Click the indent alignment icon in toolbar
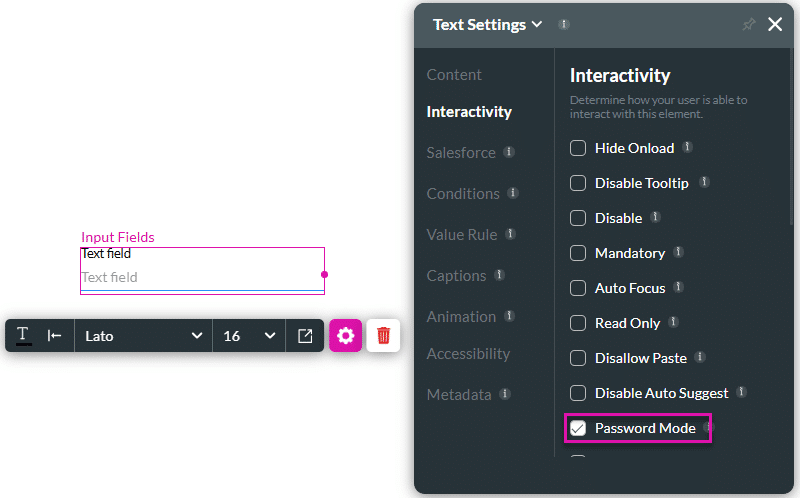Viewport: 800px width, 498px height. pos(55,336)
